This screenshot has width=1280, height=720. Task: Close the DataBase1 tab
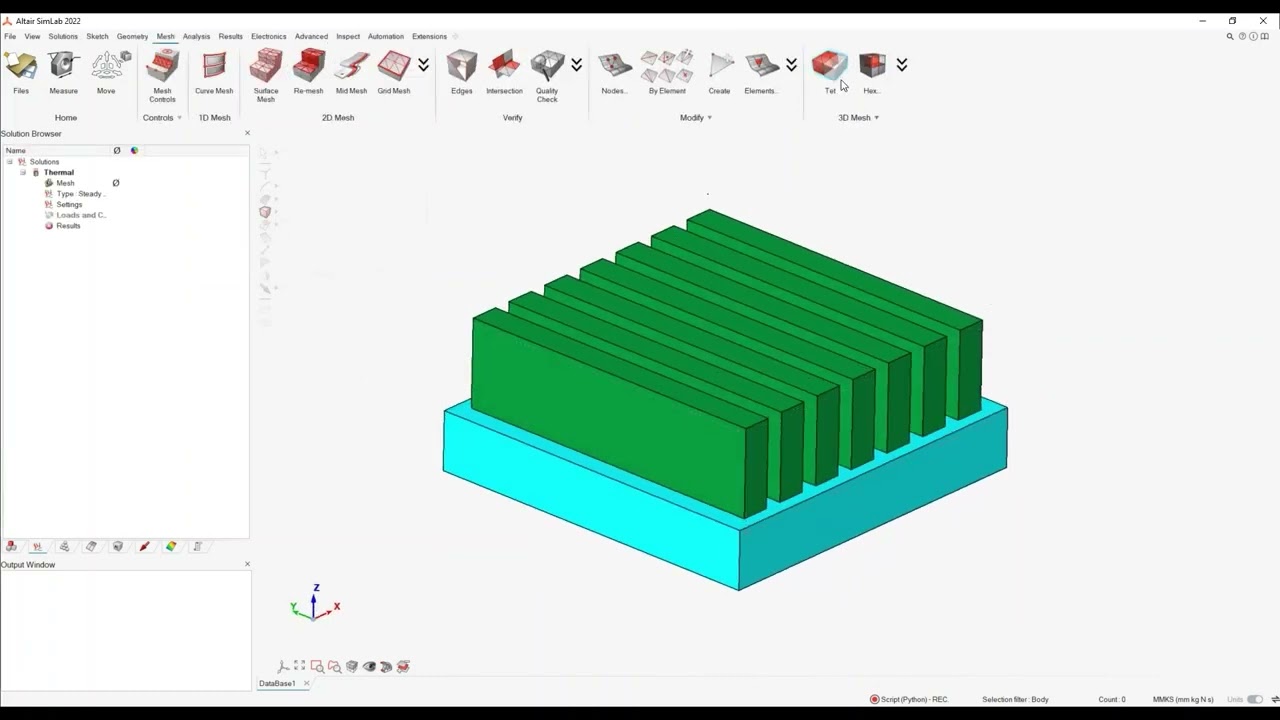pyautogui.click(x=307, y=684)
